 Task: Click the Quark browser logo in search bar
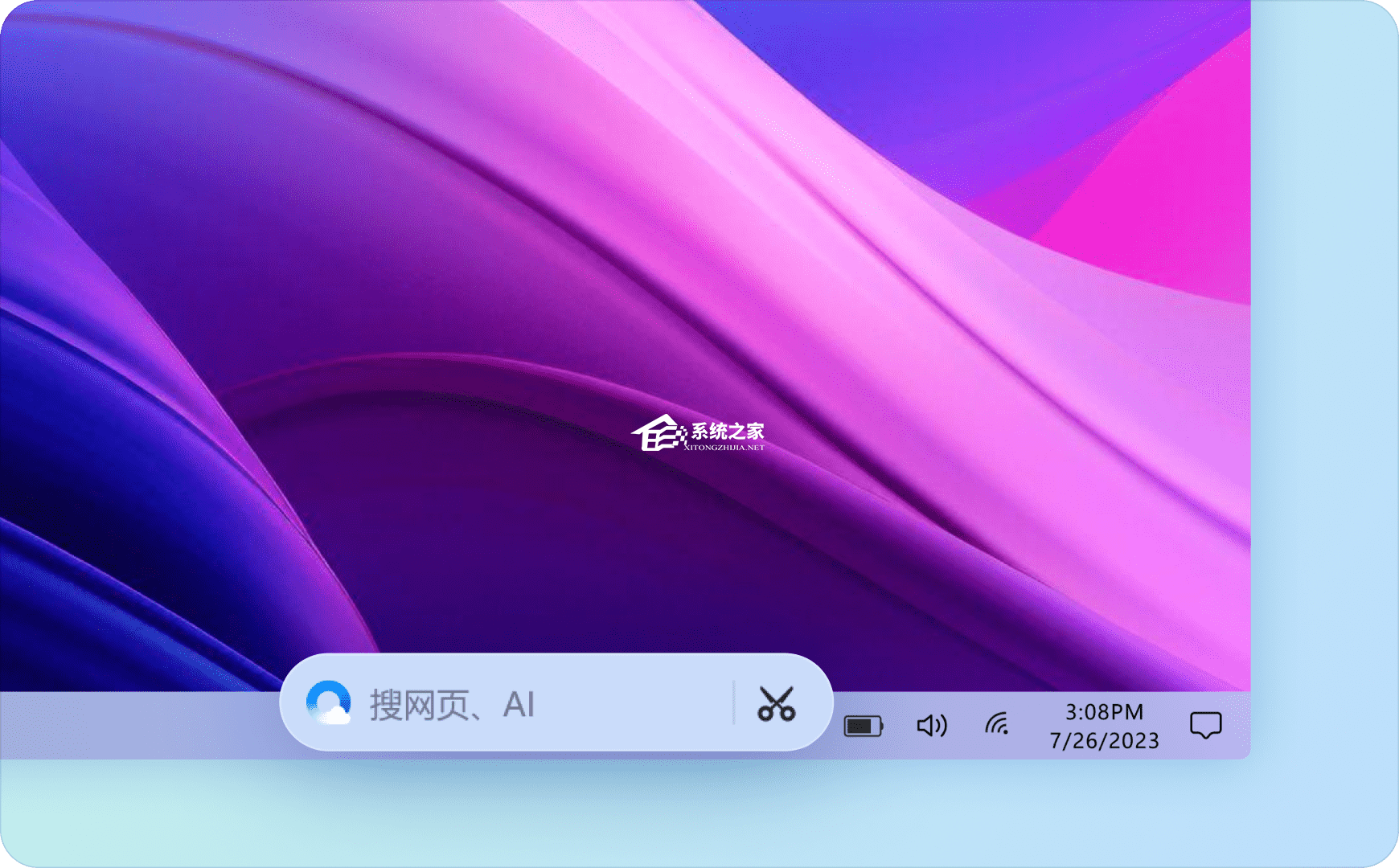pyautogui.click(x=329, y=702)
